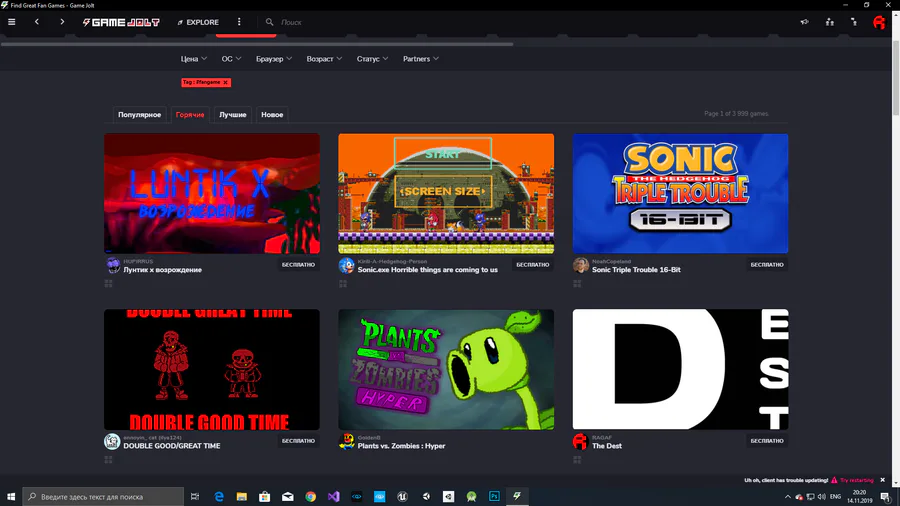Click Windows icon under The Dest

(x=577, y=460)
